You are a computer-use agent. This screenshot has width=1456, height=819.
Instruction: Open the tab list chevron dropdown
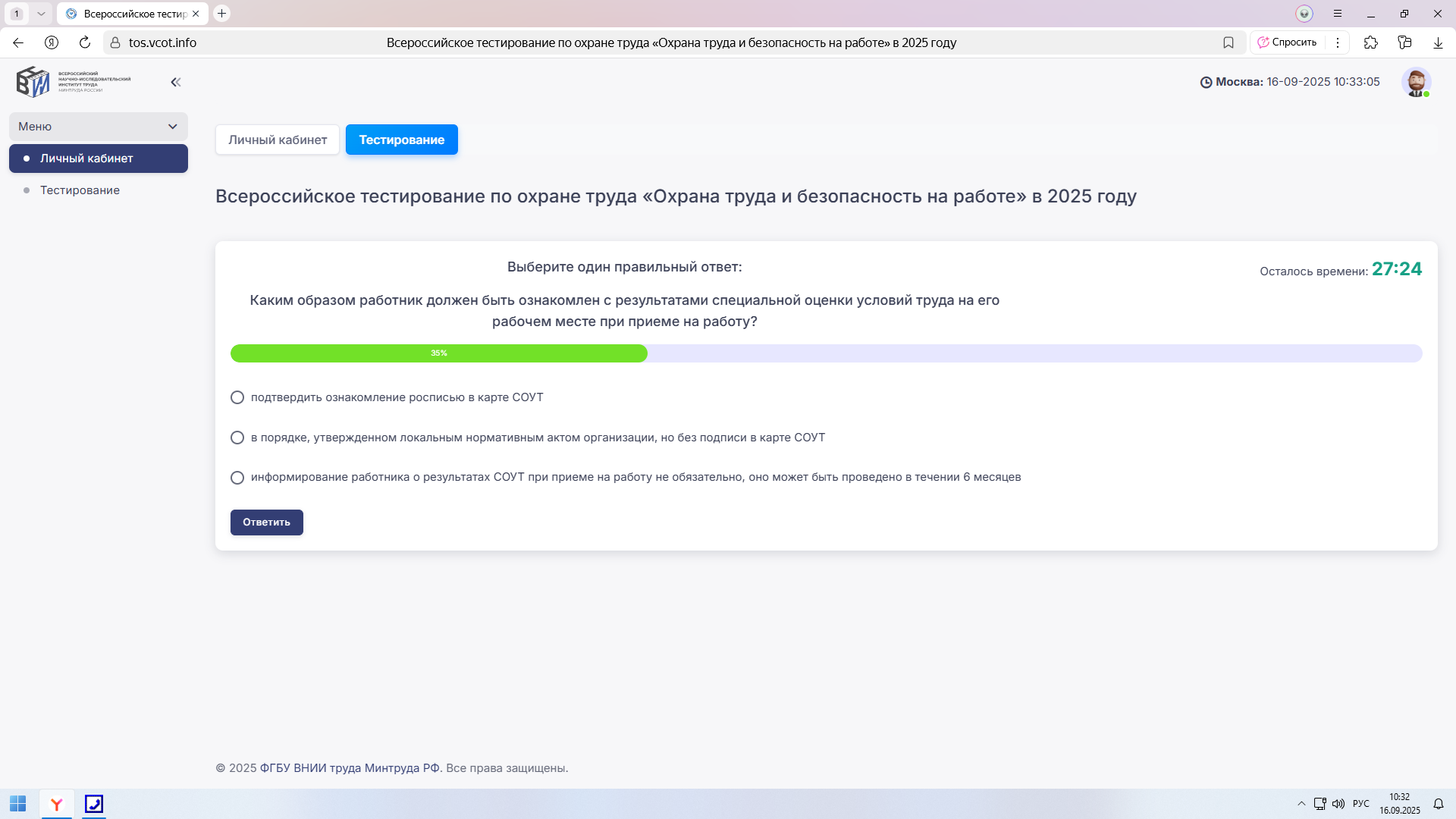pyautogui.click(x=41, y=14)
